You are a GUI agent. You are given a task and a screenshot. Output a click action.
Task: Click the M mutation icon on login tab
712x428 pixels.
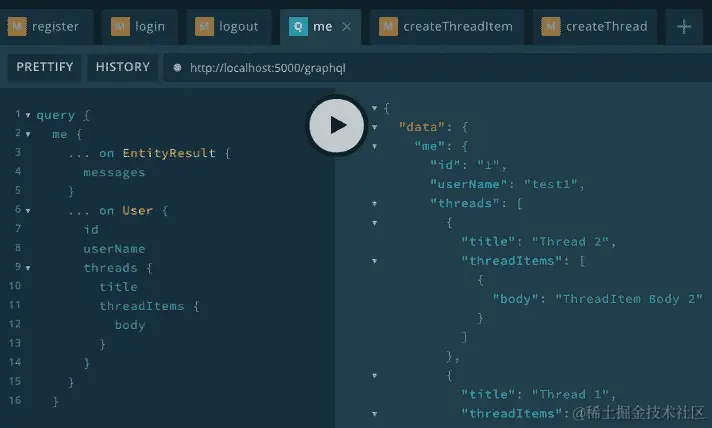point(120,26)
